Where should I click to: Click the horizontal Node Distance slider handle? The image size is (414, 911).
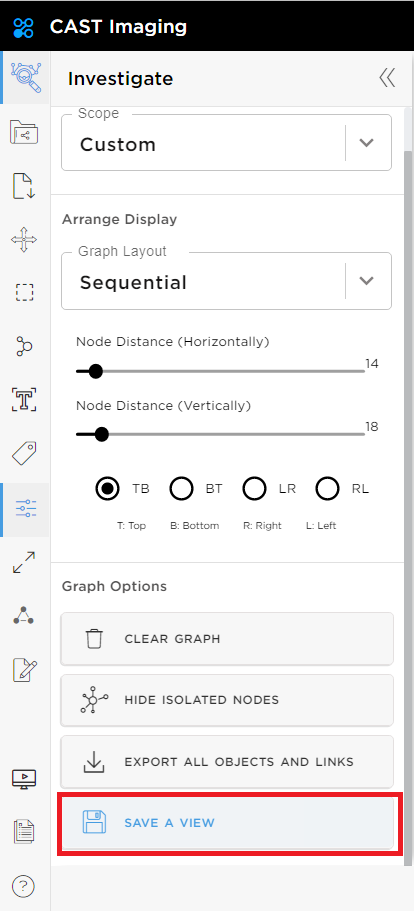96,371
